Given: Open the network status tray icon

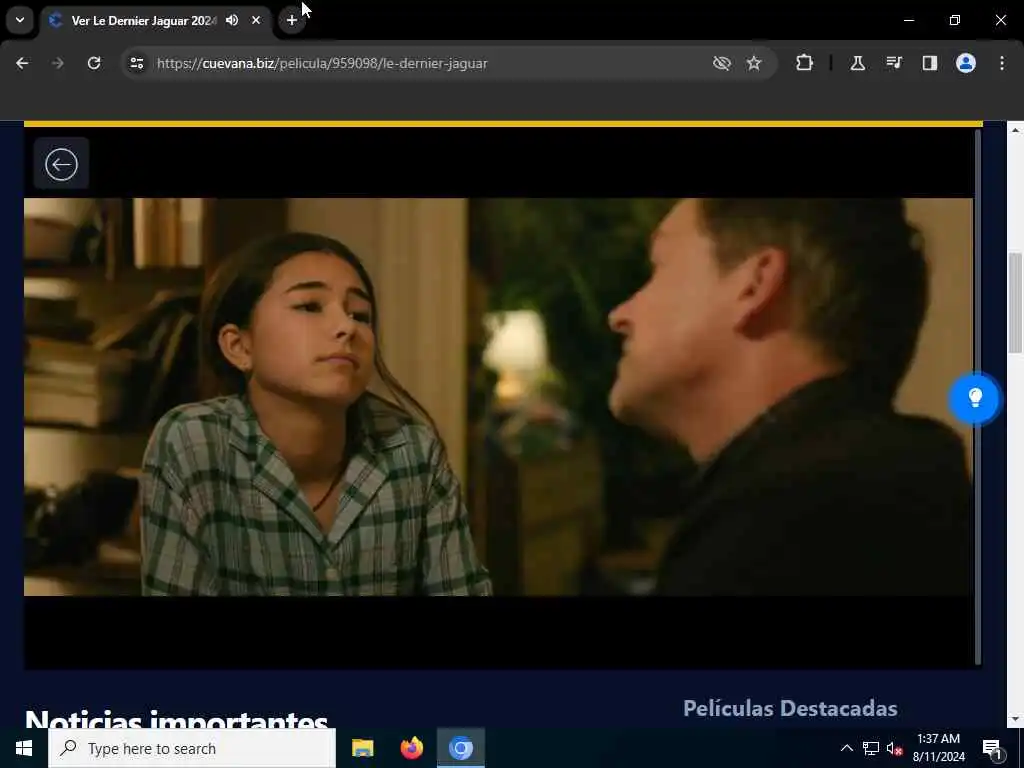Looking at the screenshot, I should tap(871, 748).
